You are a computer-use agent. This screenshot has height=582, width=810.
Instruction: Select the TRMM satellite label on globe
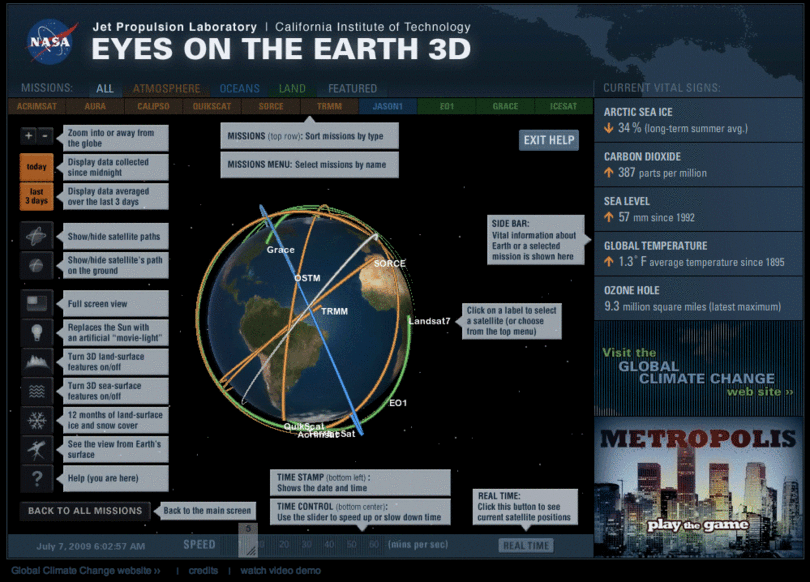[x=335, y=311]
